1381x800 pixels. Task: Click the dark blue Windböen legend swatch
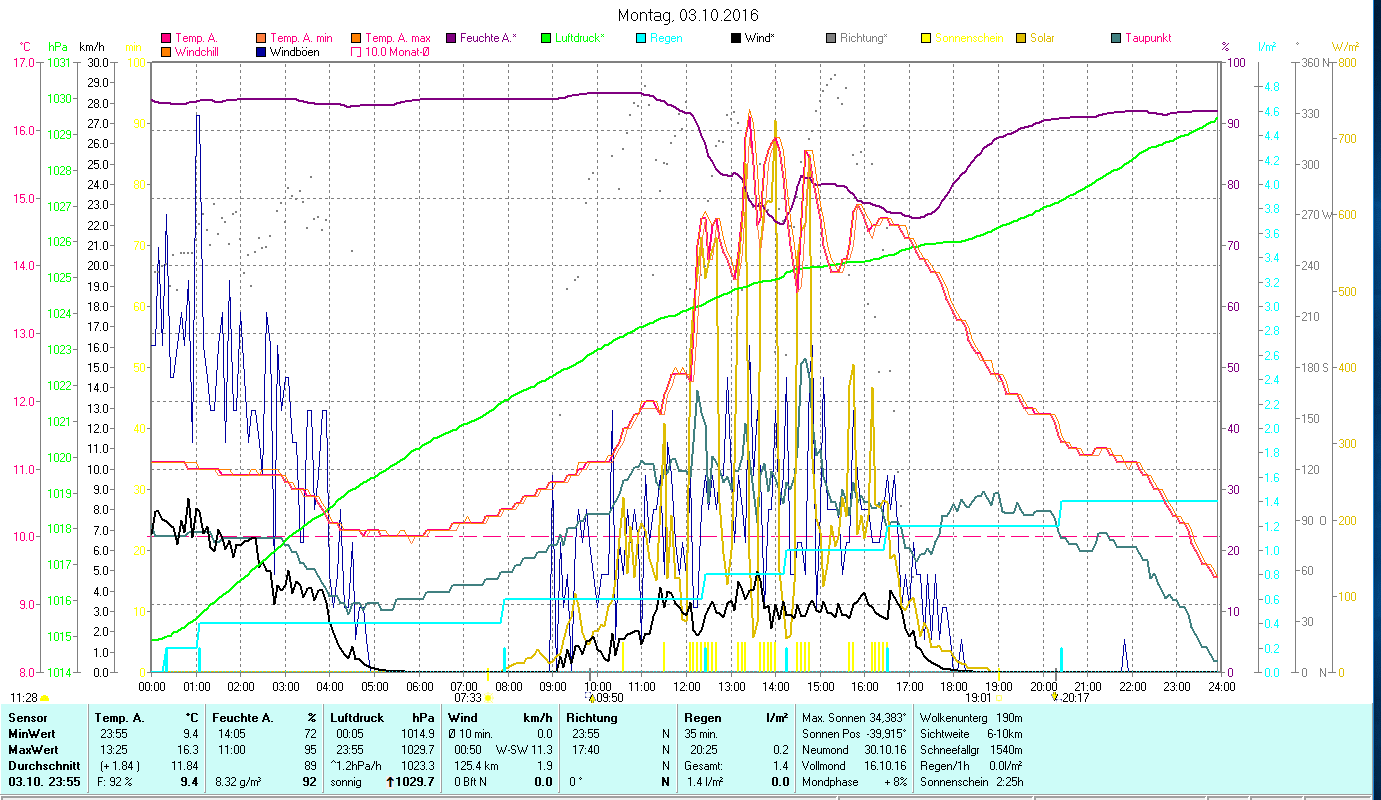coord(260,51)
